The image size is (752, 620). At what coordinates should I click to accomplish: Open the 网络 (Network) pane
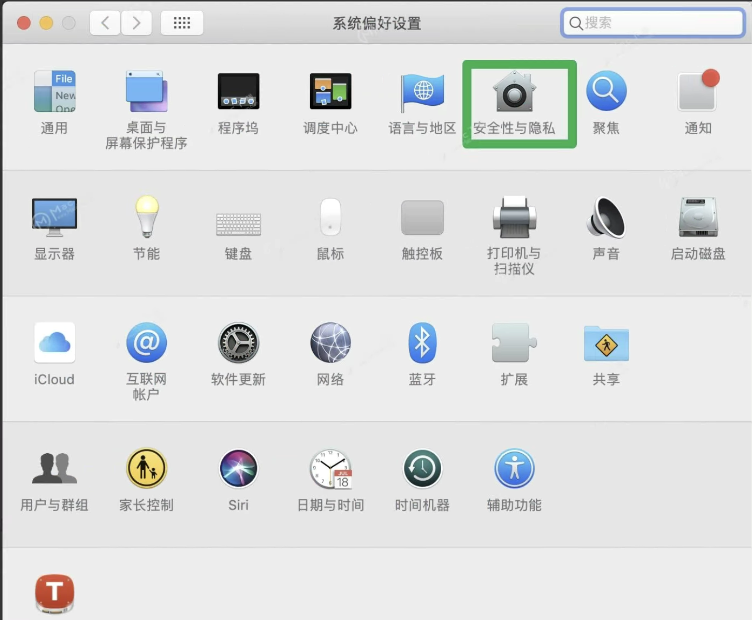tap(330, 343)
